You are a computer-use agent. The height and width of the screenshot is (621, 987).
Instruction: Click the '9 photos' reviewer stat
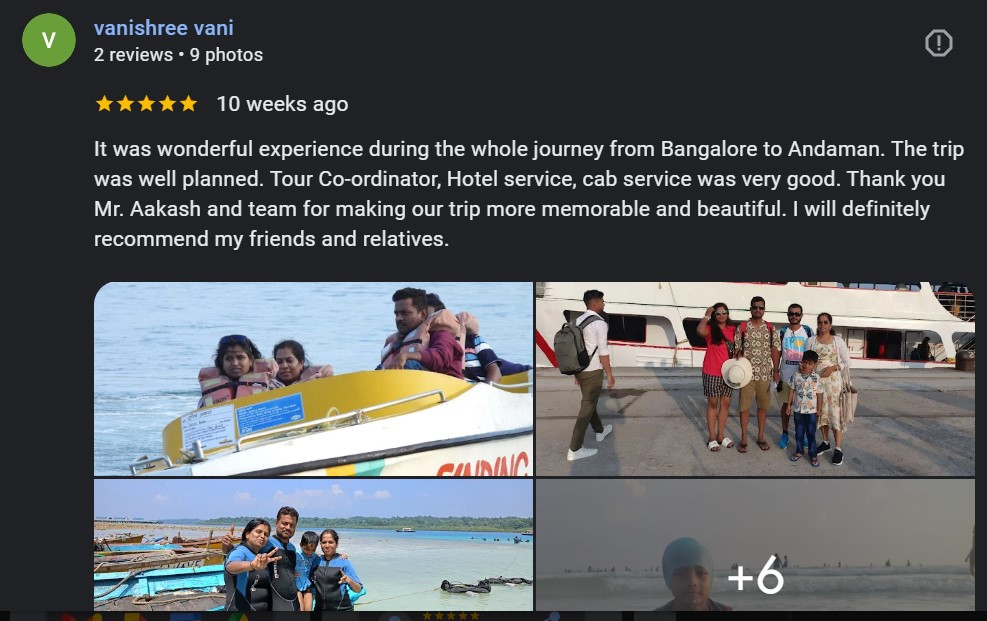tap(227, 55)
